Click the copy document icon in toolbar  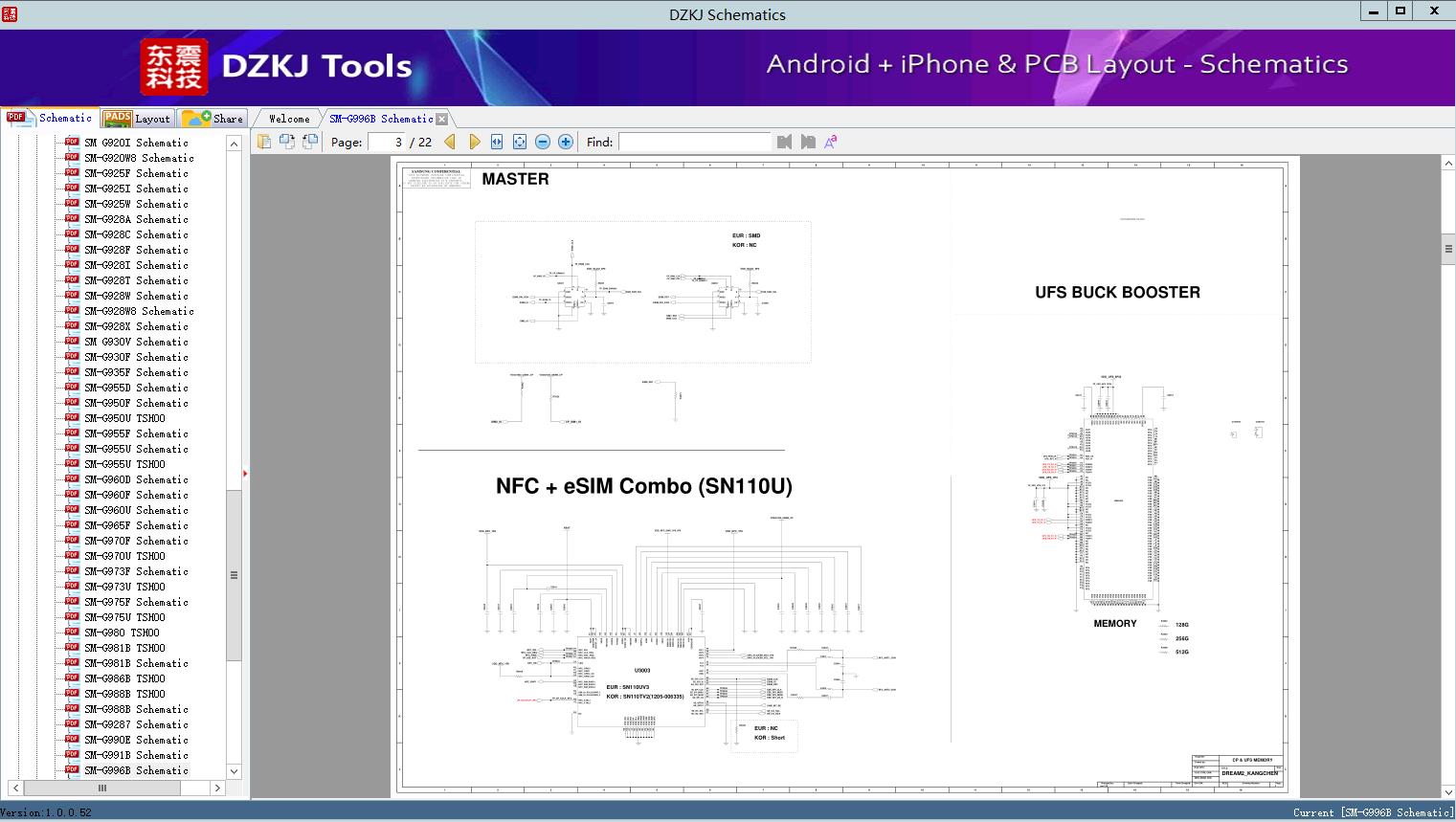[x=264, y=142]
